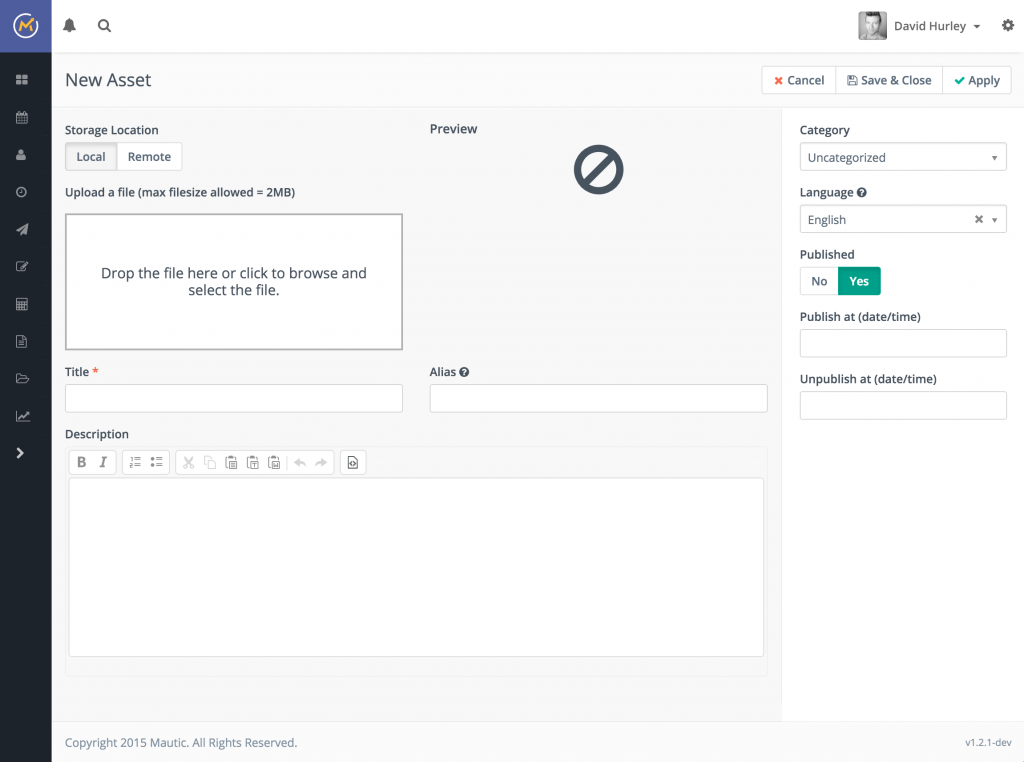
Task: Set Published to No
Action: (x=819, y=281)
